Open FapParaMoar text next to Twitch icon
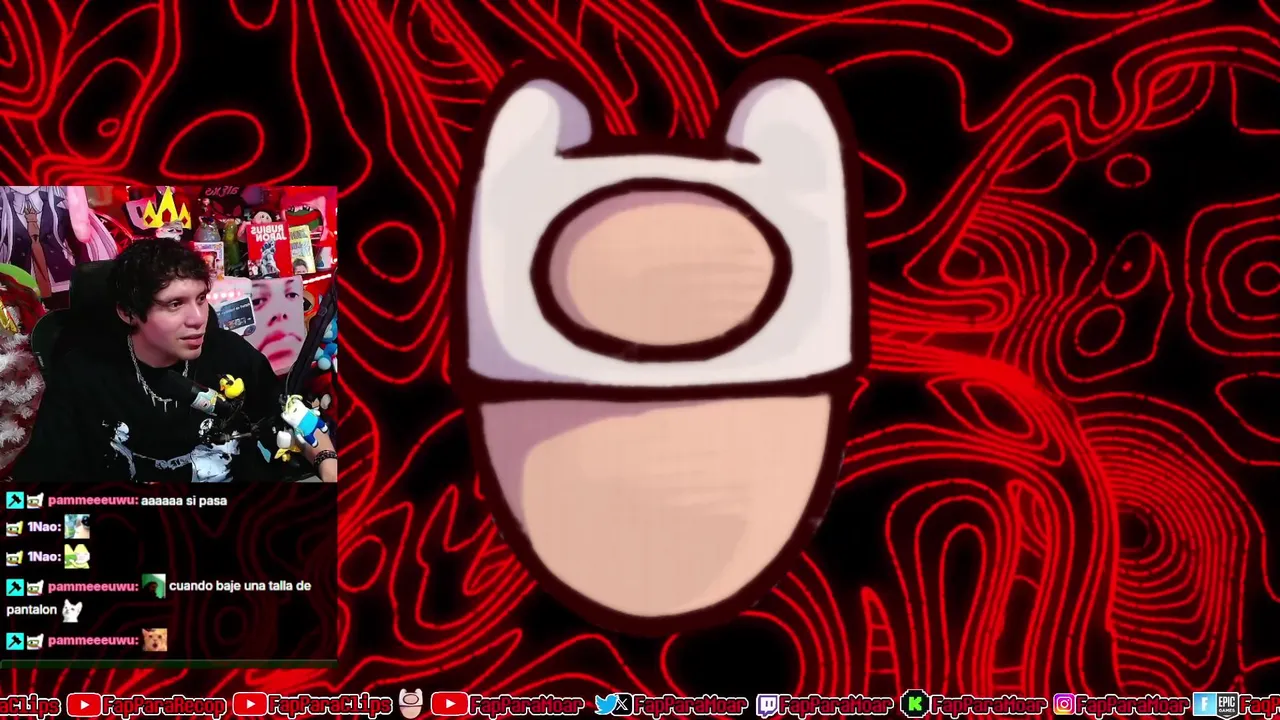The height and width of the screenshot is (720, 1280). click(x=836, y=705)
